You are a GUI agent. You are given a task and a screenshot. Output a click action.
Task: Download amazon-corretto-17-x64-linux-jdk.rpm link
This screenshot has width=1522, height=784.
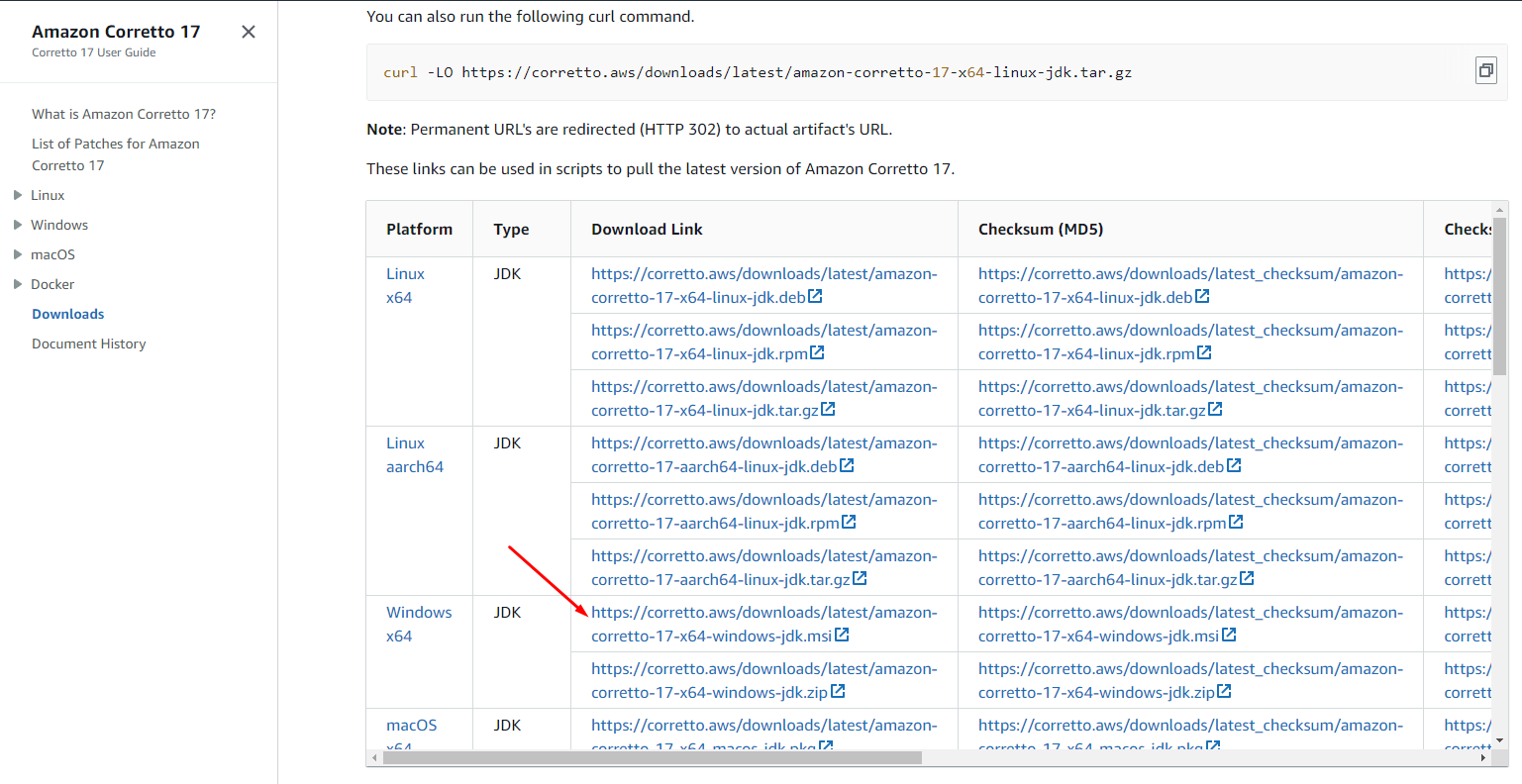point(764,342)
